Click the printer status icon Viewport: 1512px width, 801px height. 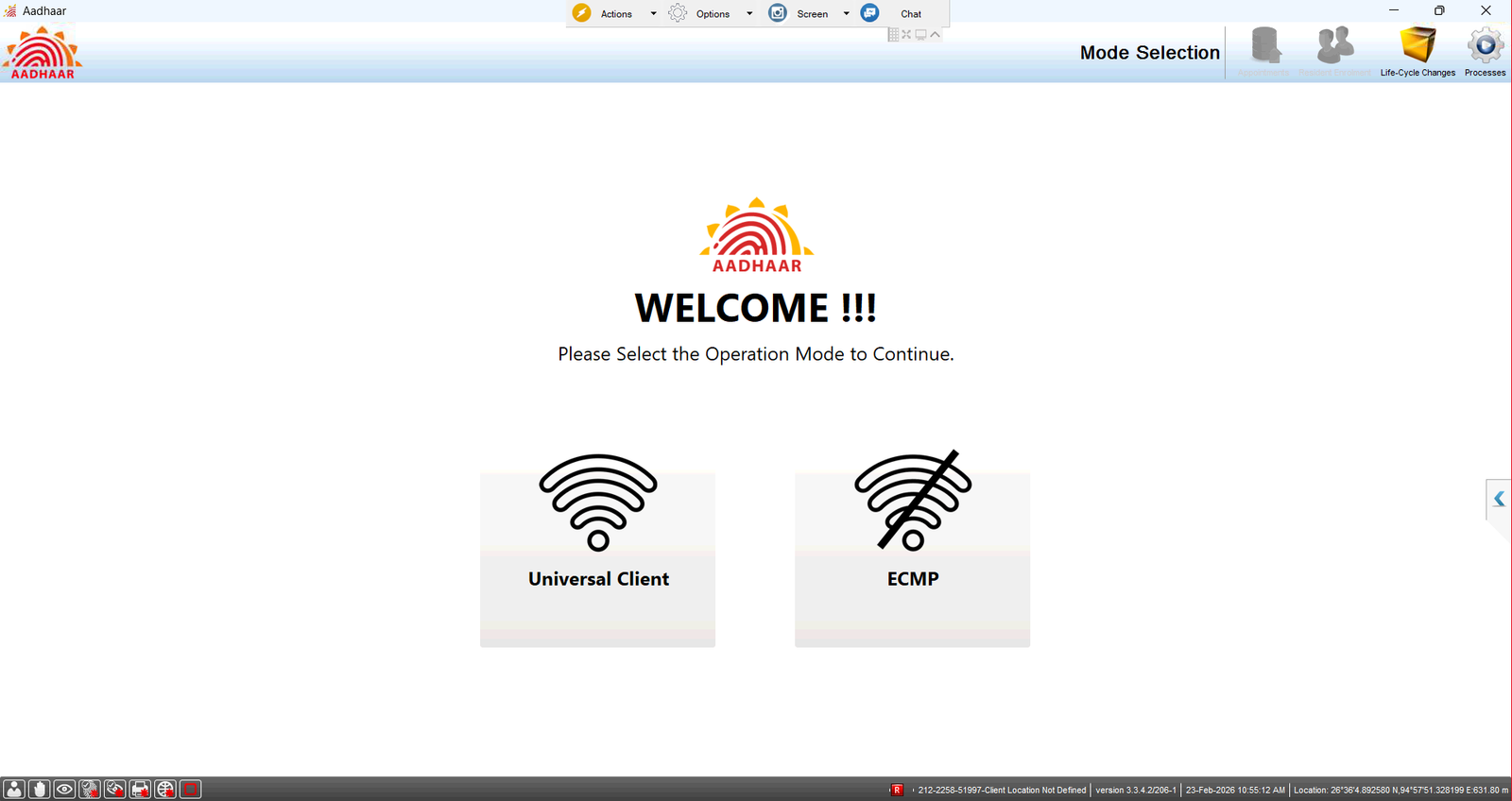click(x=140, y=789)
